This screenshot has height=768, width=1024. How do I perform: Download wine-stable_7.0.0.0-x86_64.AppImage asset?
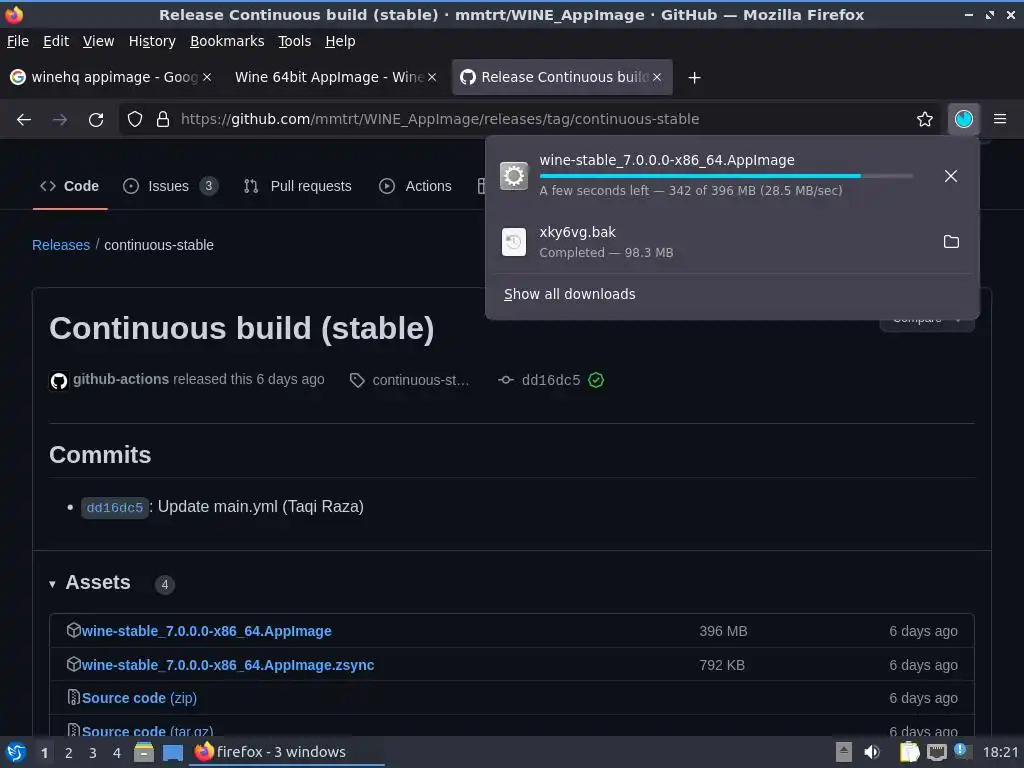pos(206,631)
